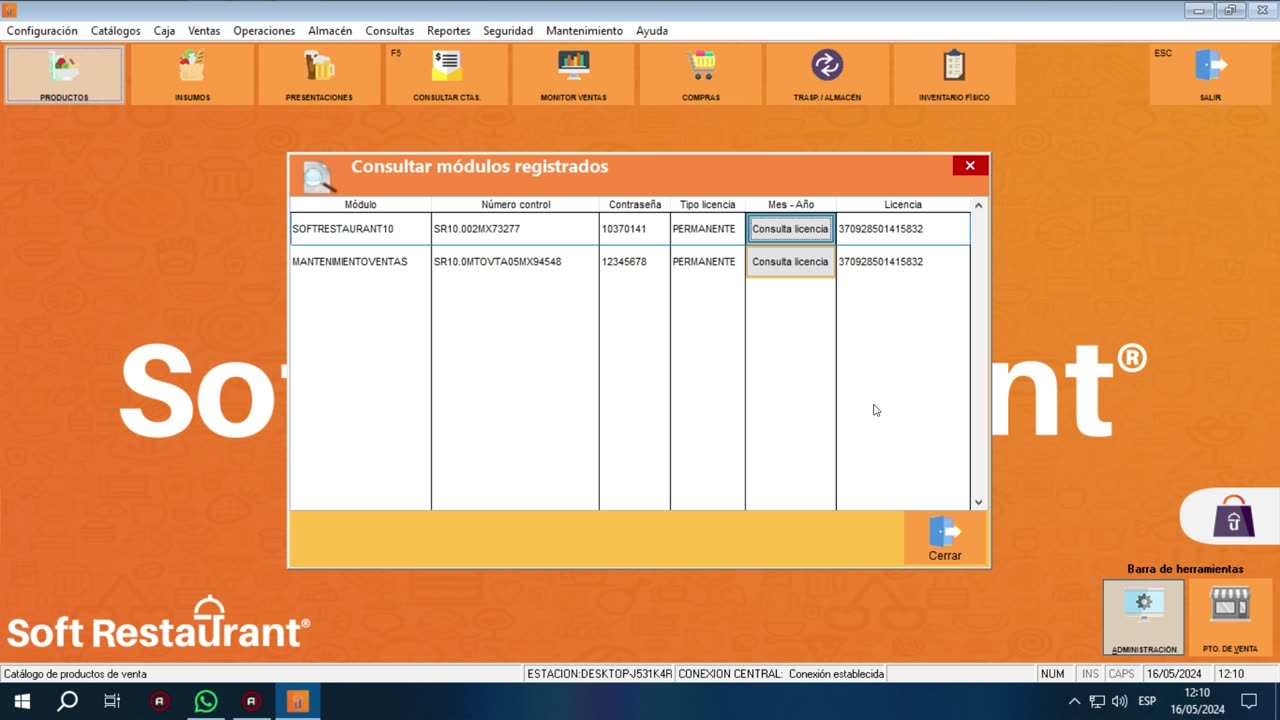Image resolution: width=1280 pixels, height=720 pixels.
Task: Click the Tipo licencia column header
Action: click(x=708, y=205)
